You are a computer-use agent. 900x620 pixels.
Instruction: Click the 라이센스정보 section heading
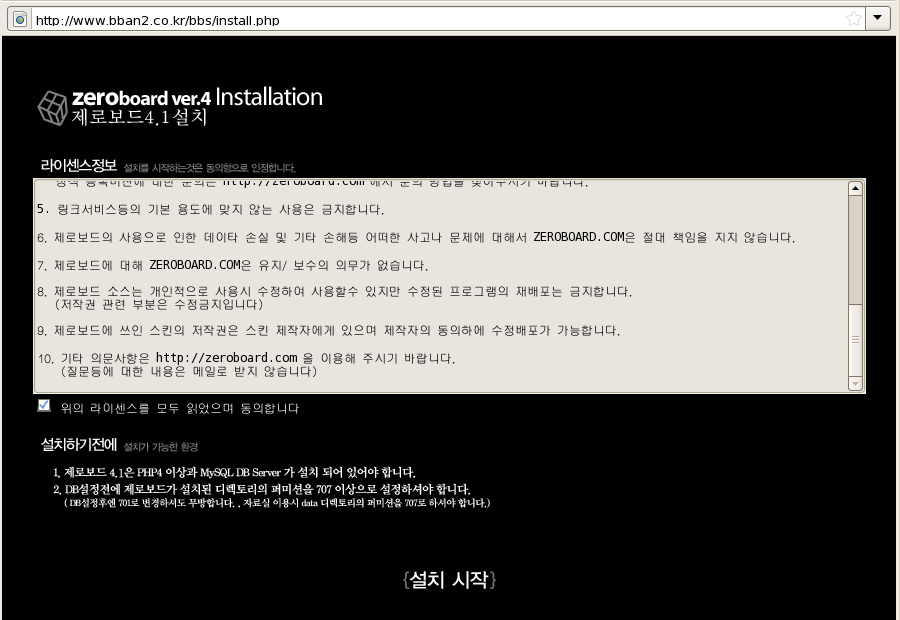pos(79,165)
